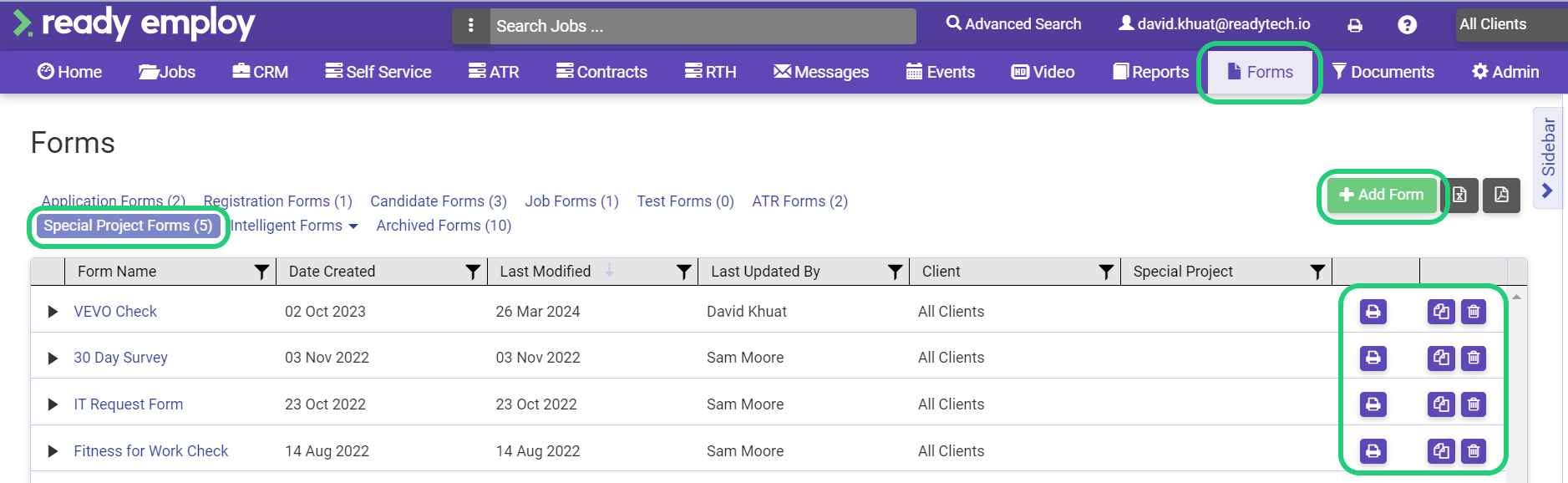Click the ready employ logo

click(x=134, y=23)
